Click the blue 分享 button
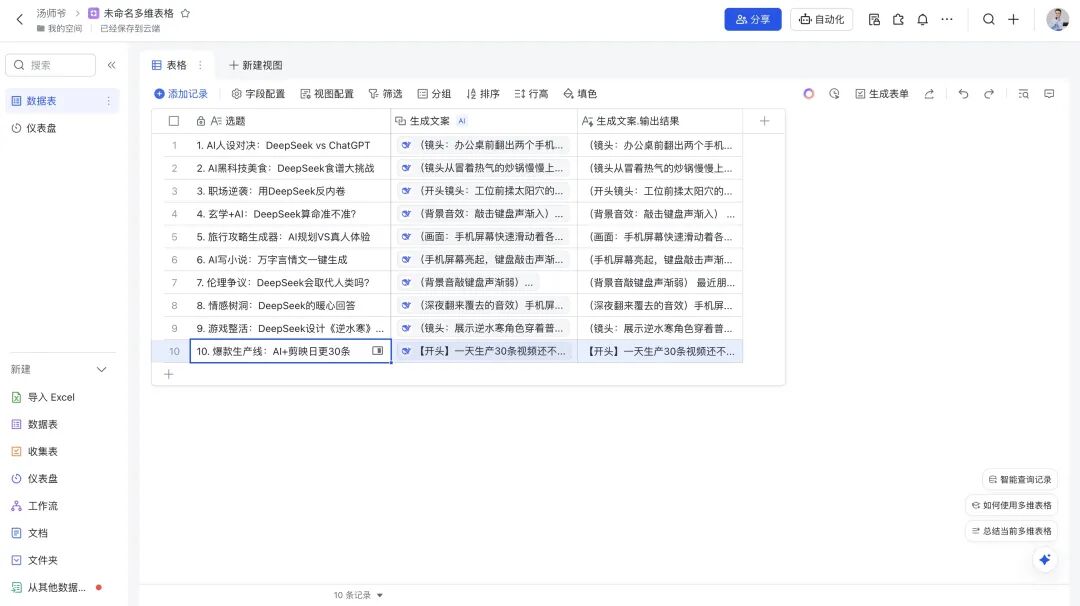Image resolution: width=1080 pixels, height=606 pixels. [x=752, y=19]
